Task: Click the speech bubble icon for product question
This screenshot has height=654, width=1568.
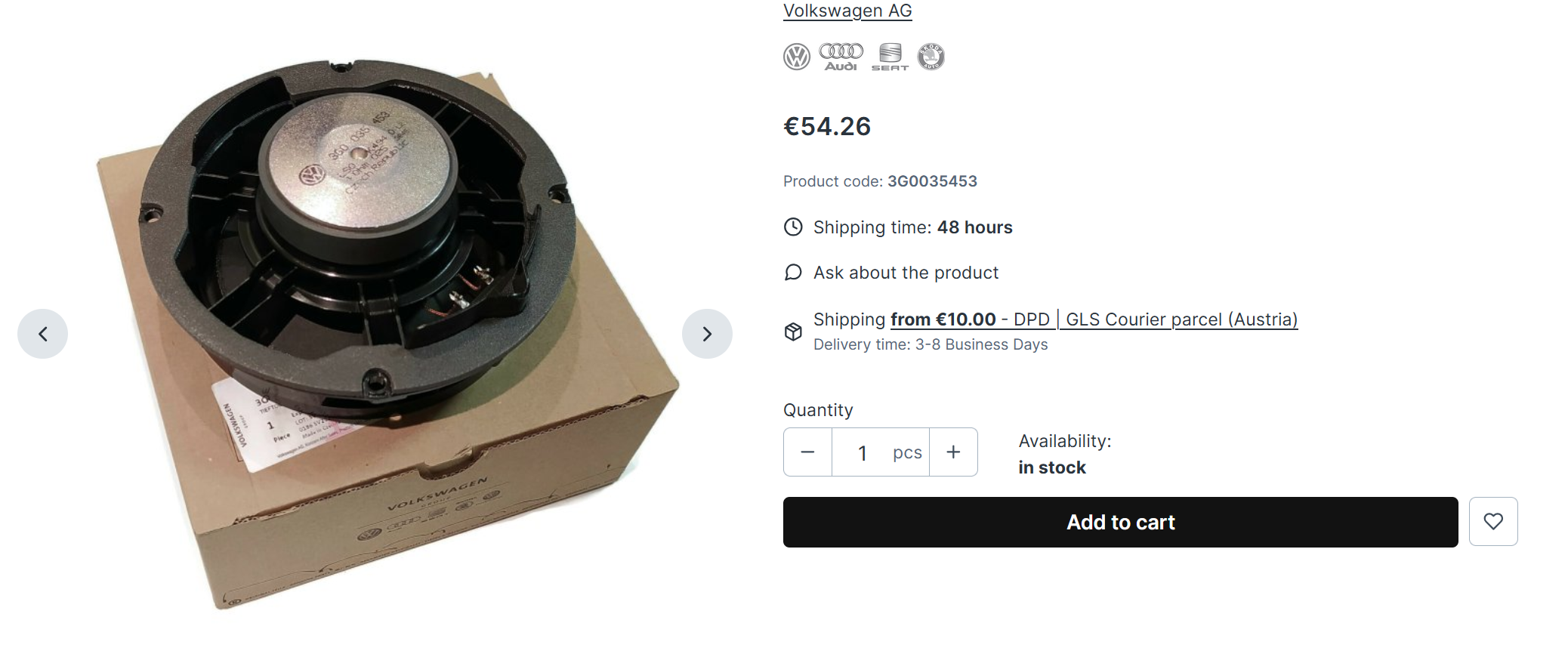Action: [x=793, y=273]
